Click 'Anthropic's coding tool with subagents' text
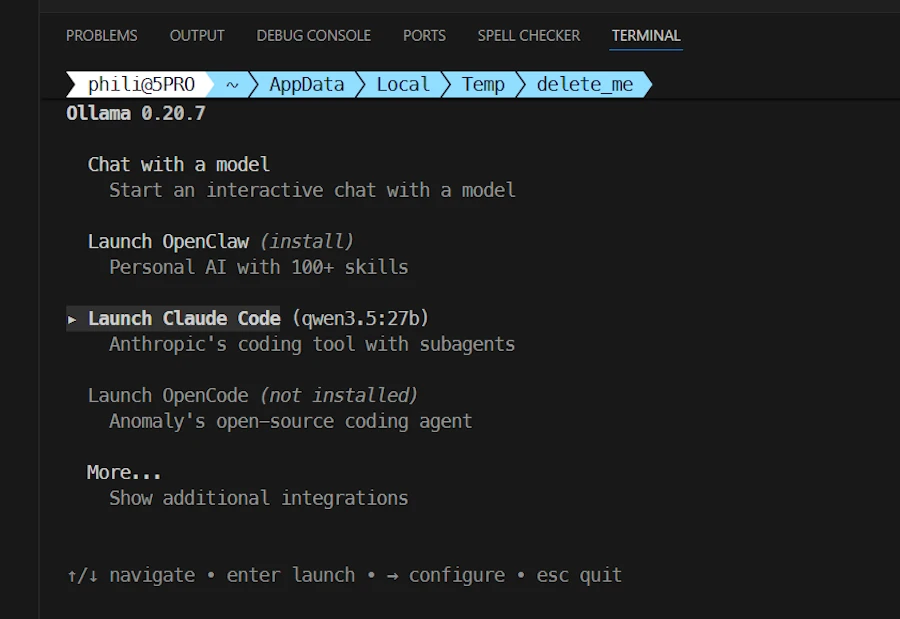This screenshot has height=619, width=900. click(312, 345)
